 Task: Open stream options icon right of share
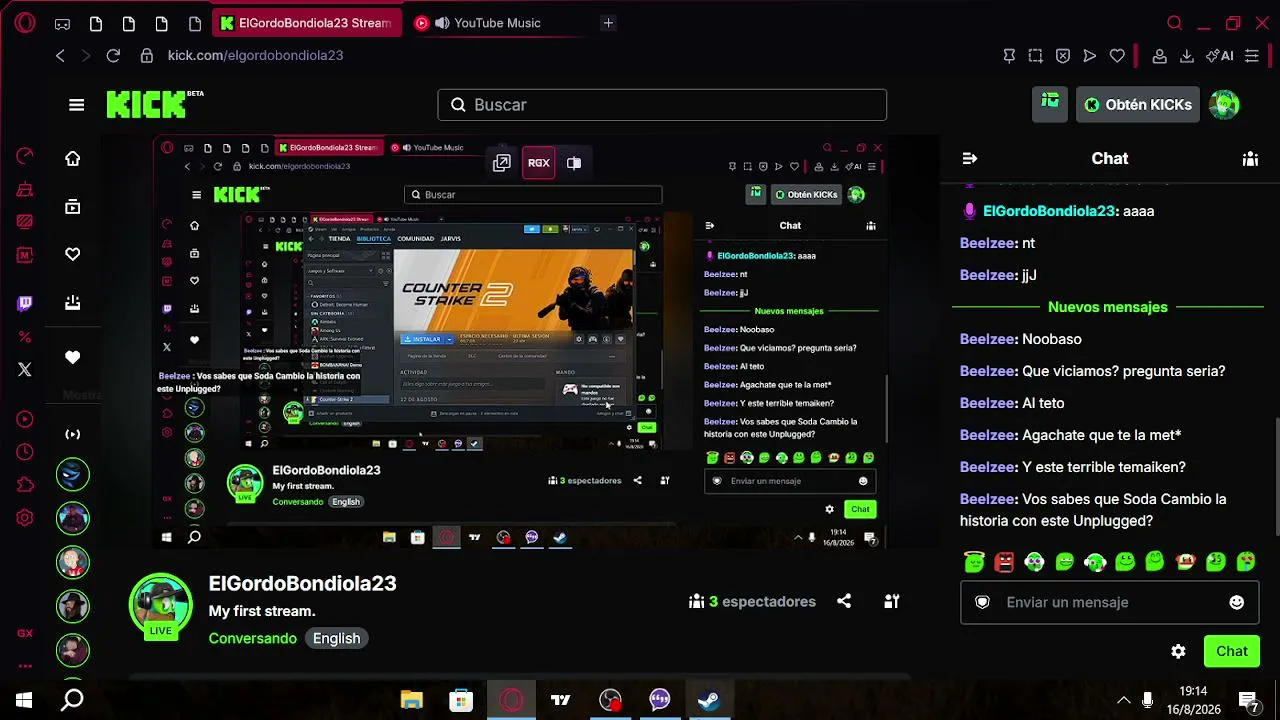click(x=891, y=601)
